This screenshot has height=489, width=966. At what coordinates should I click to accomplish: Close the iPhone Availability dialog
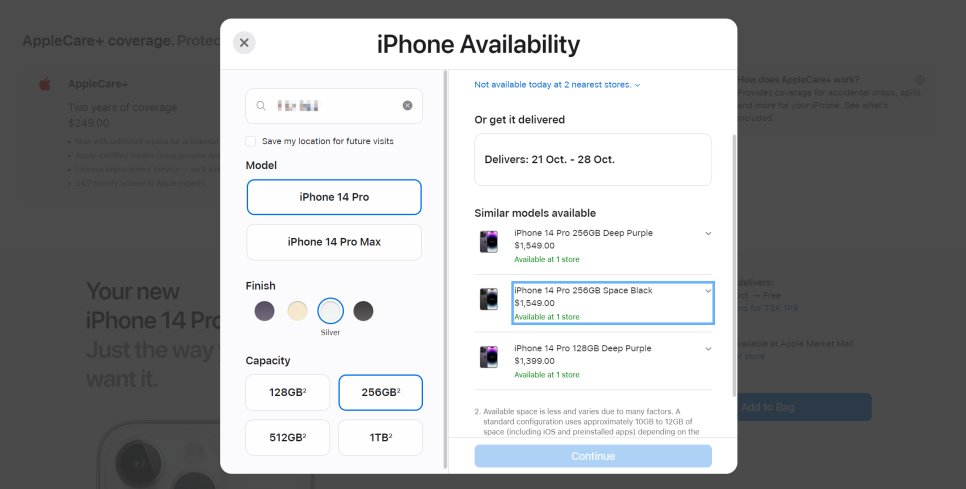244,42
